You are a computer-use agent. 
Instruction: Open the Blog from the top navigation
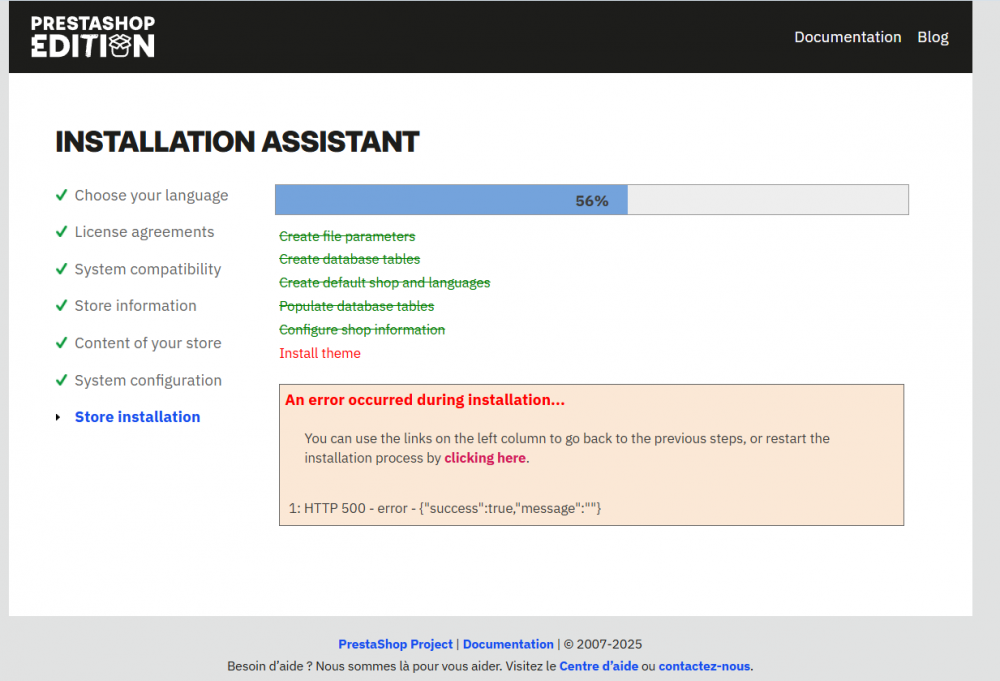coord(932,37)
